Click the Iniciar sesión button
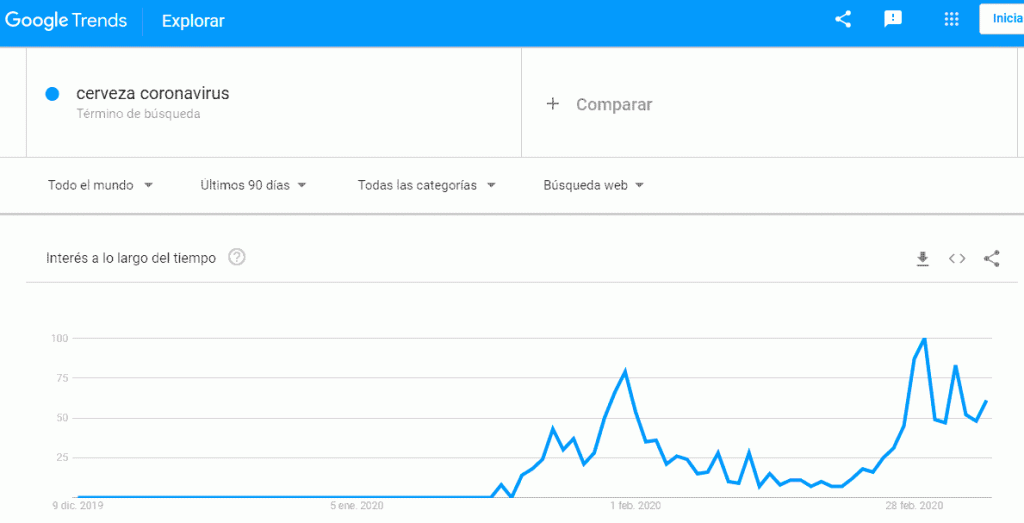This screenshot has width=1024, height=523. [x=1002, y=19]
